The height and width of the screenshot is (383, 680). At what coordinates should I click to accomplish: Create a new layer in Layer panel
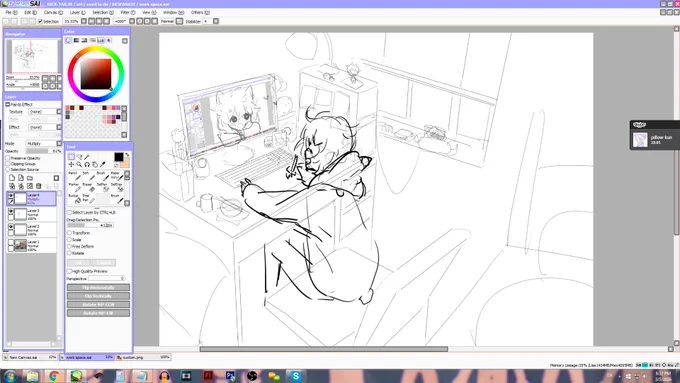click(12, 178)
